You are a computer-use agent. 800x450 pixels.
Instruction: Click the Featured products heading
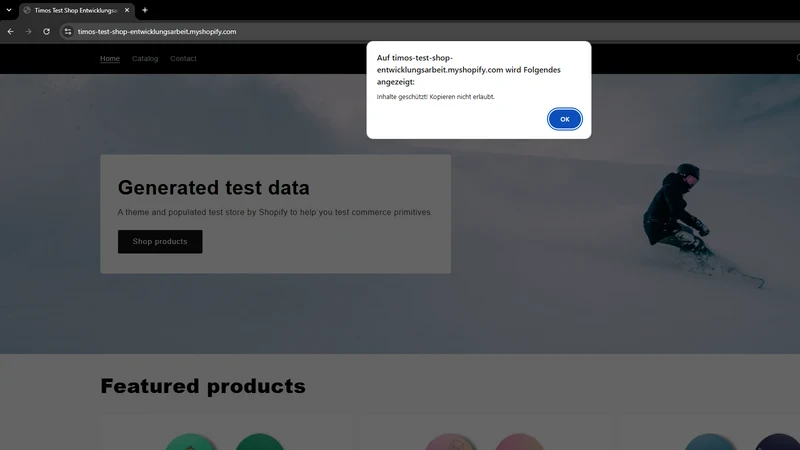(203, 386)
